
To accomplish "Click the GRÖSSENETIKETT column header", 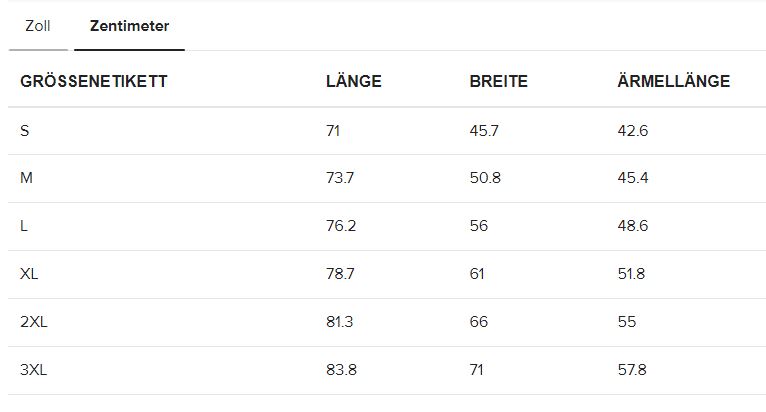I will pos(94,82).
